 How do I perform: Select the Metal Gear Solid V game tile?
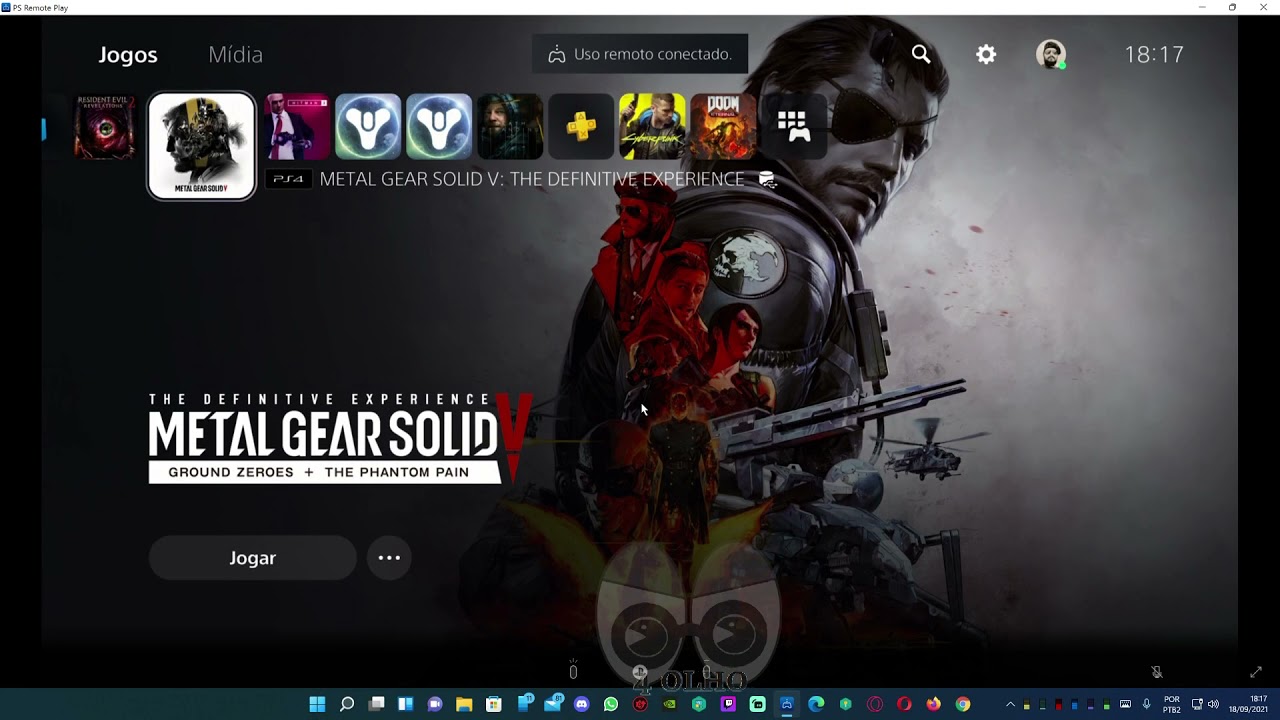coord(202,146)
